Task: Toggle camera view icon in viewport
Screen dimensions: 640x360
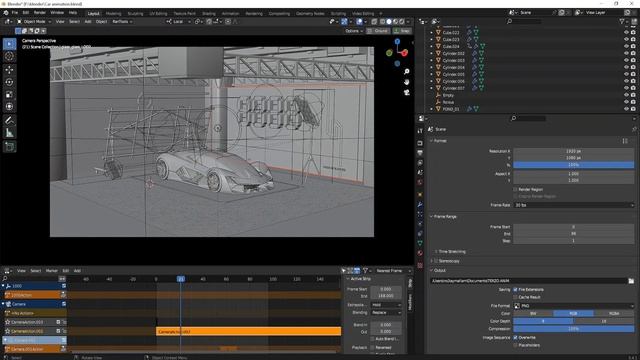Action: click(407, 93)
